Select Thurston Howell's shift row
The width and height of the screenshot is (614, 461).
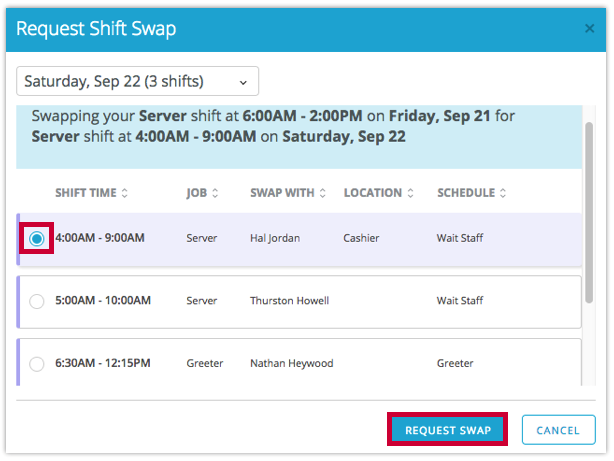tap(289, 301)
